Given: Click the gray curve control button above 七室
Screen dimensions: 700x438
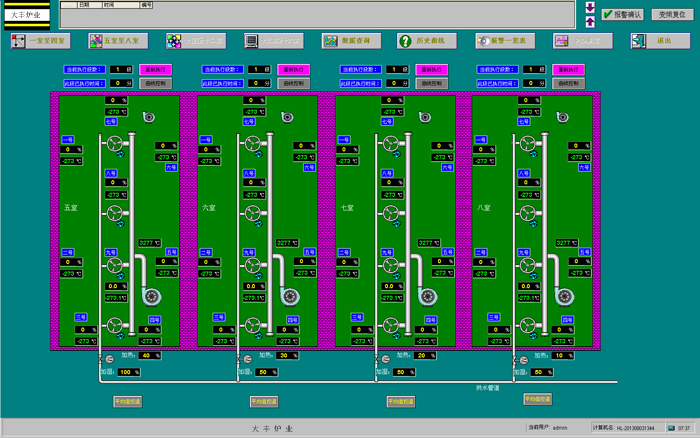Looking at the screenshot, I should tap(431, 83).
